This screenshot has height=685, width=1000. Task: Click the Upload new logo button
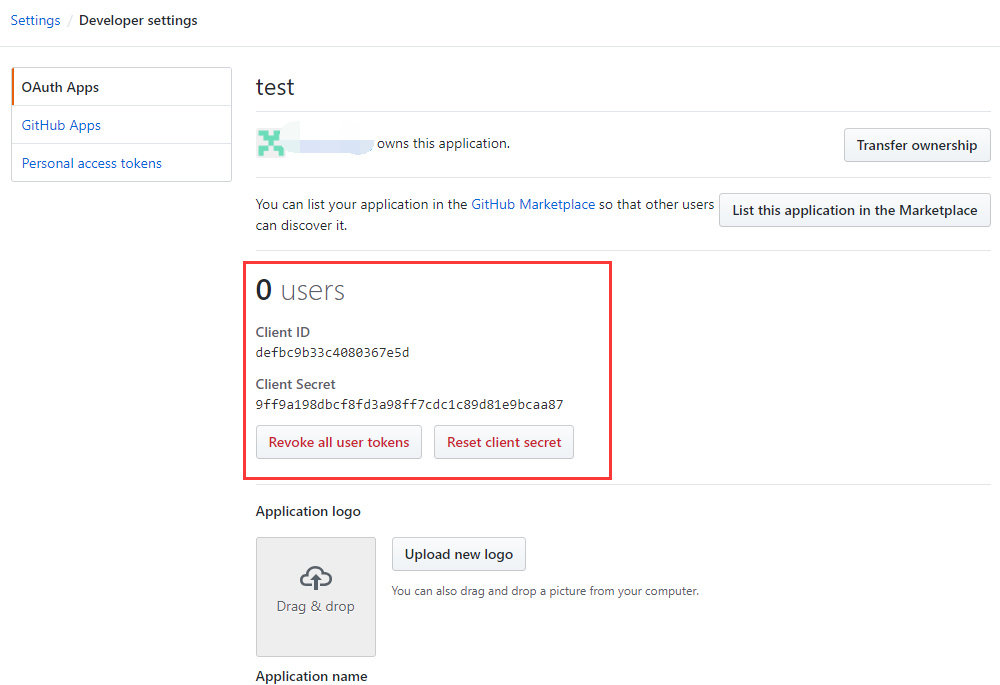(459, 554)
